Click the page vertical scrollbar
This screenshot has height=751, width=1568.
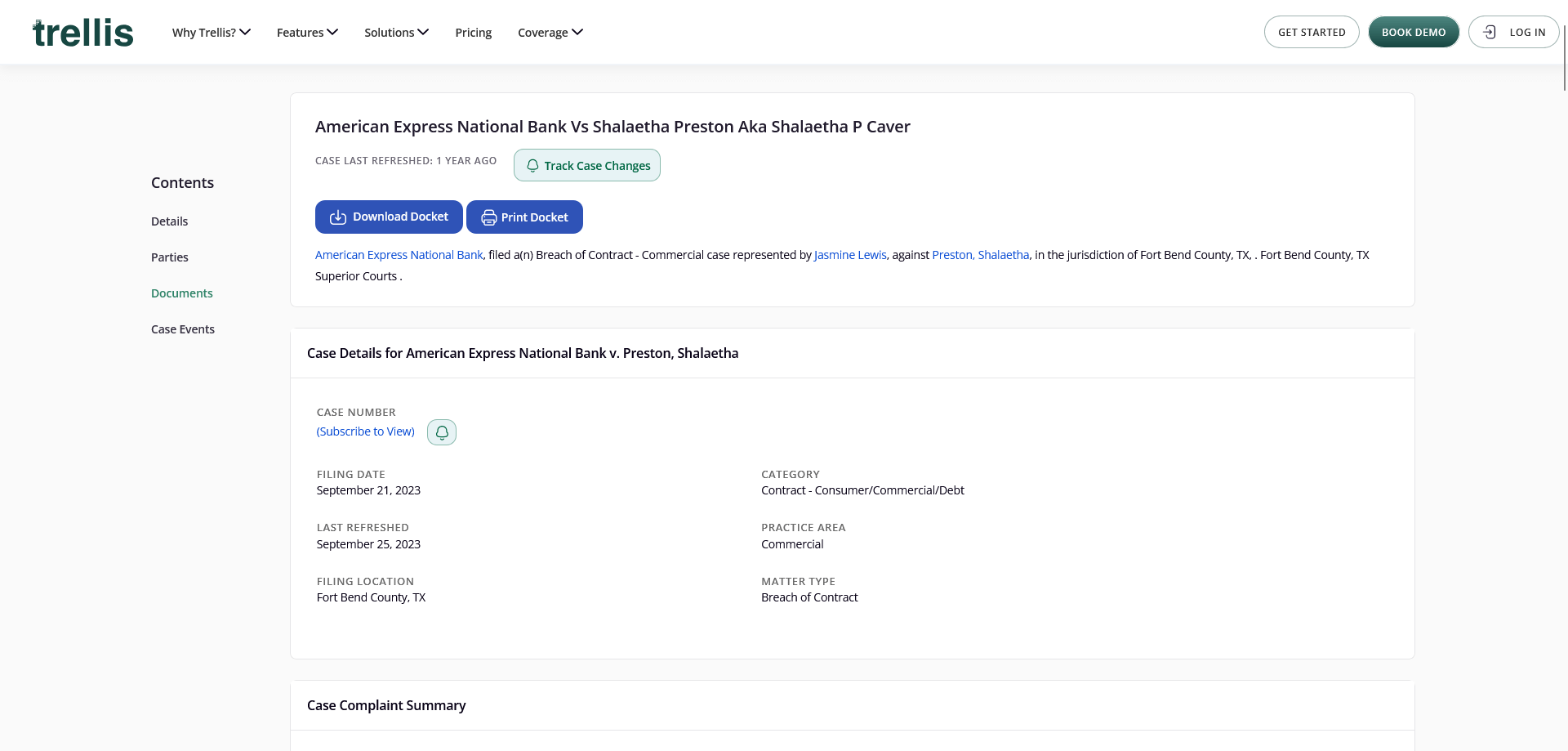[1564, 57]
